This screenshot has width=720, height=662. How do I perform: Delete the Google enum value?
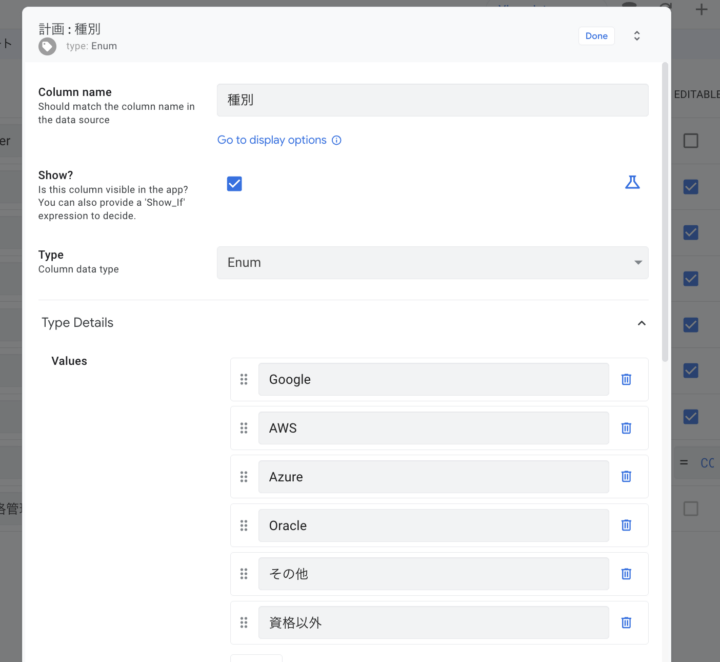pyautogui.click(x=626, y=380)
